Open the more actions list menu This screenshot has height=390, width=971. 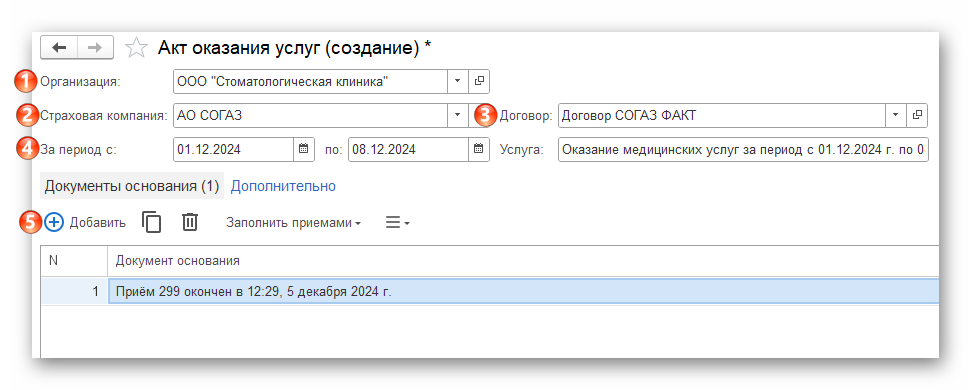(398, 222)
